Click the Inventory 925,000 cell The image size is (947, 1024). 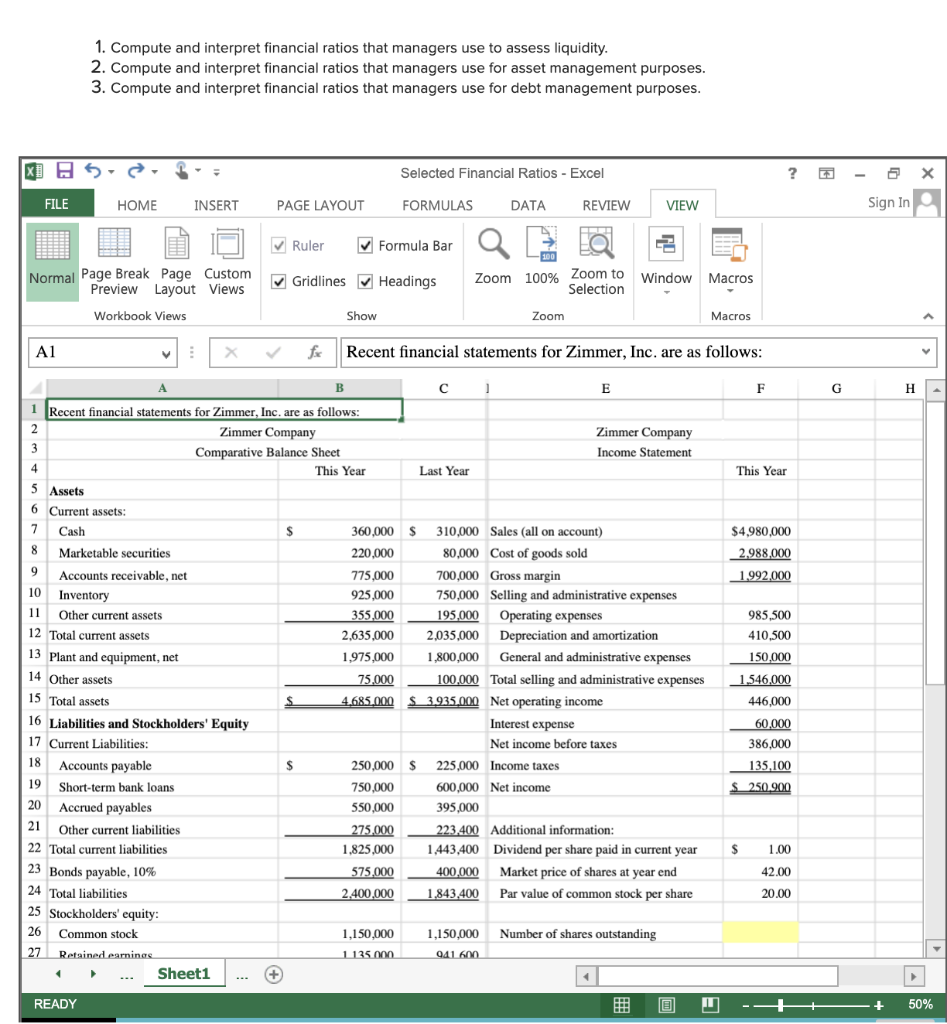(x=340, y=595)
